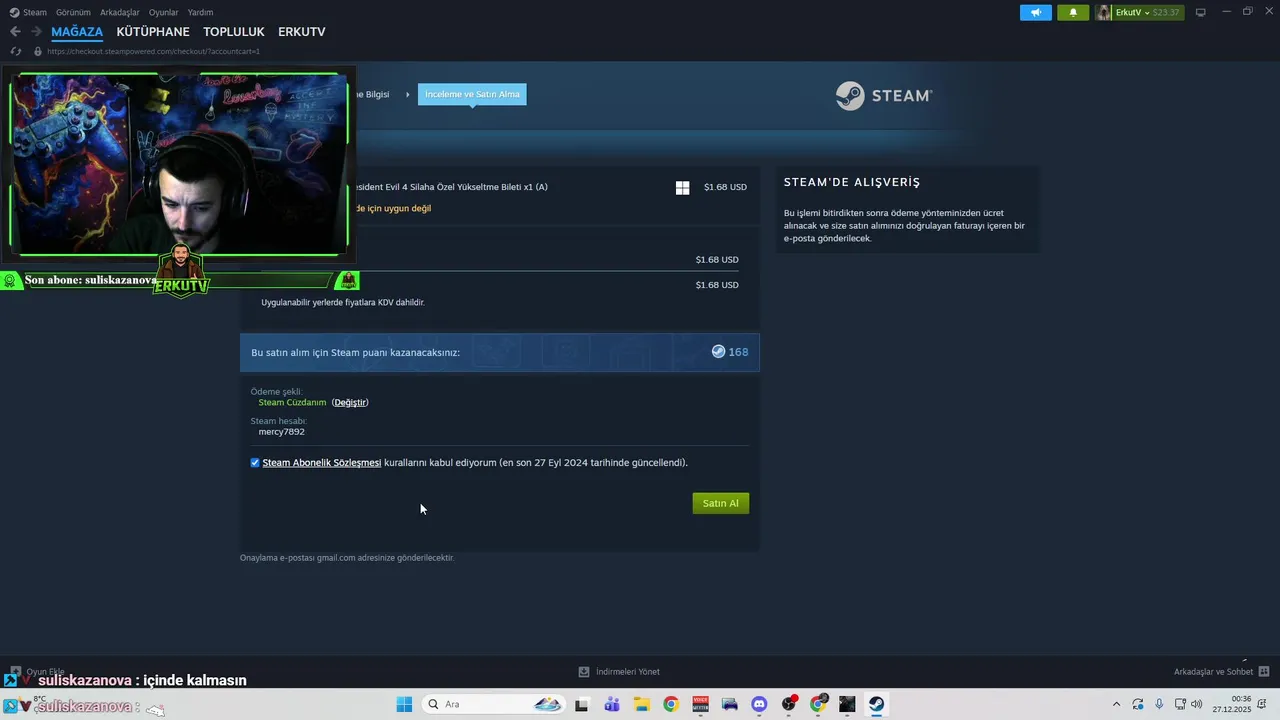Image resolution: width=1280 pixels, height=720 pixels.
Task: Click the taskbar Ara search box
Action: pos(494,704)
